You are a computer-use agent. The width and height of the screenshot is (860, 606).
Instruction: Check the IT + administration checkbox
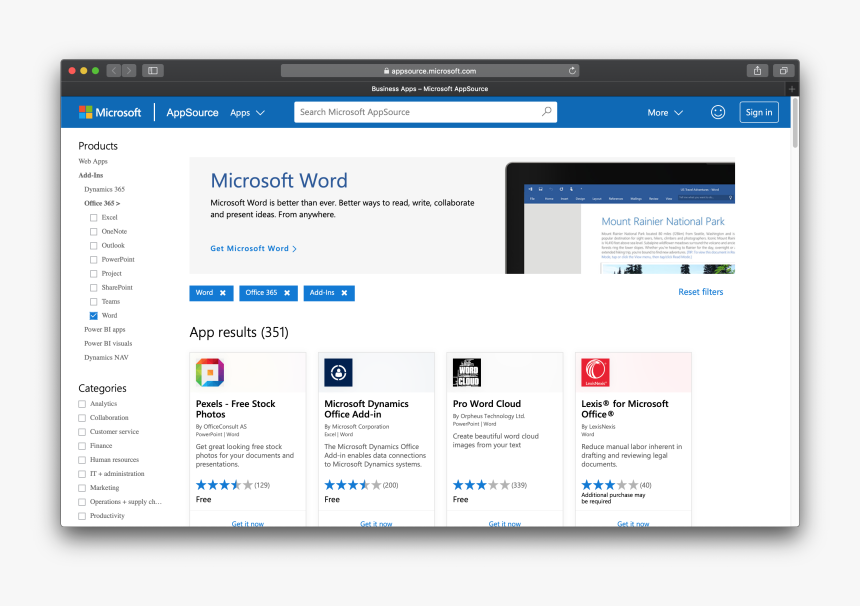(x=82, y=474)
